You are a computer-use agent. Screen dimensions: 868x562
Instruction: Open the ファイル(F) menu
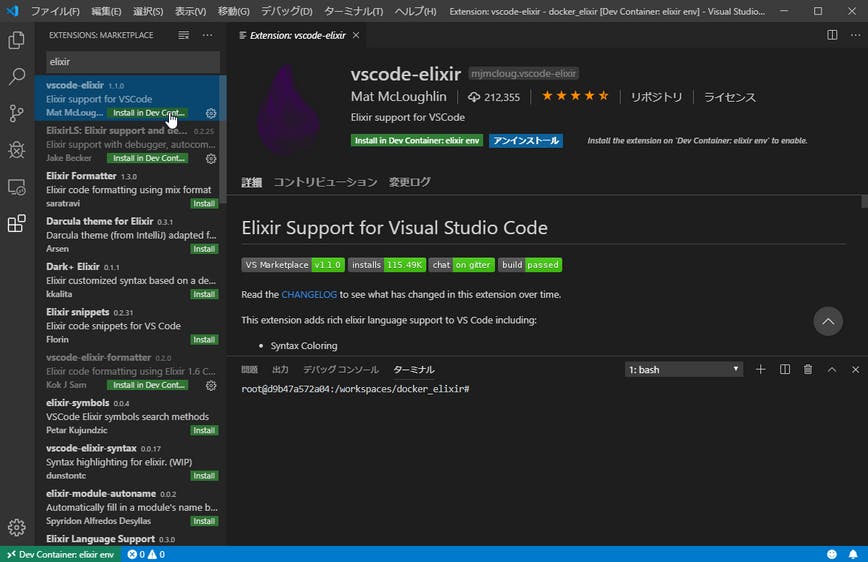[55, 11]
